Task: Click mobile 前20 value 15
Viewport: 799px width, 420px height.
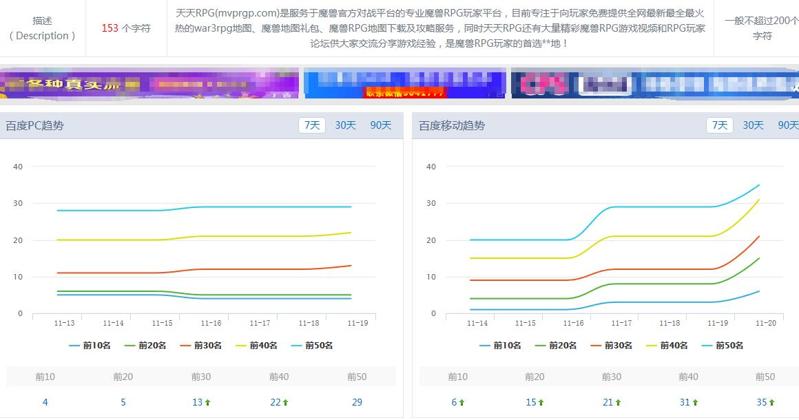Action: [531, 402]
